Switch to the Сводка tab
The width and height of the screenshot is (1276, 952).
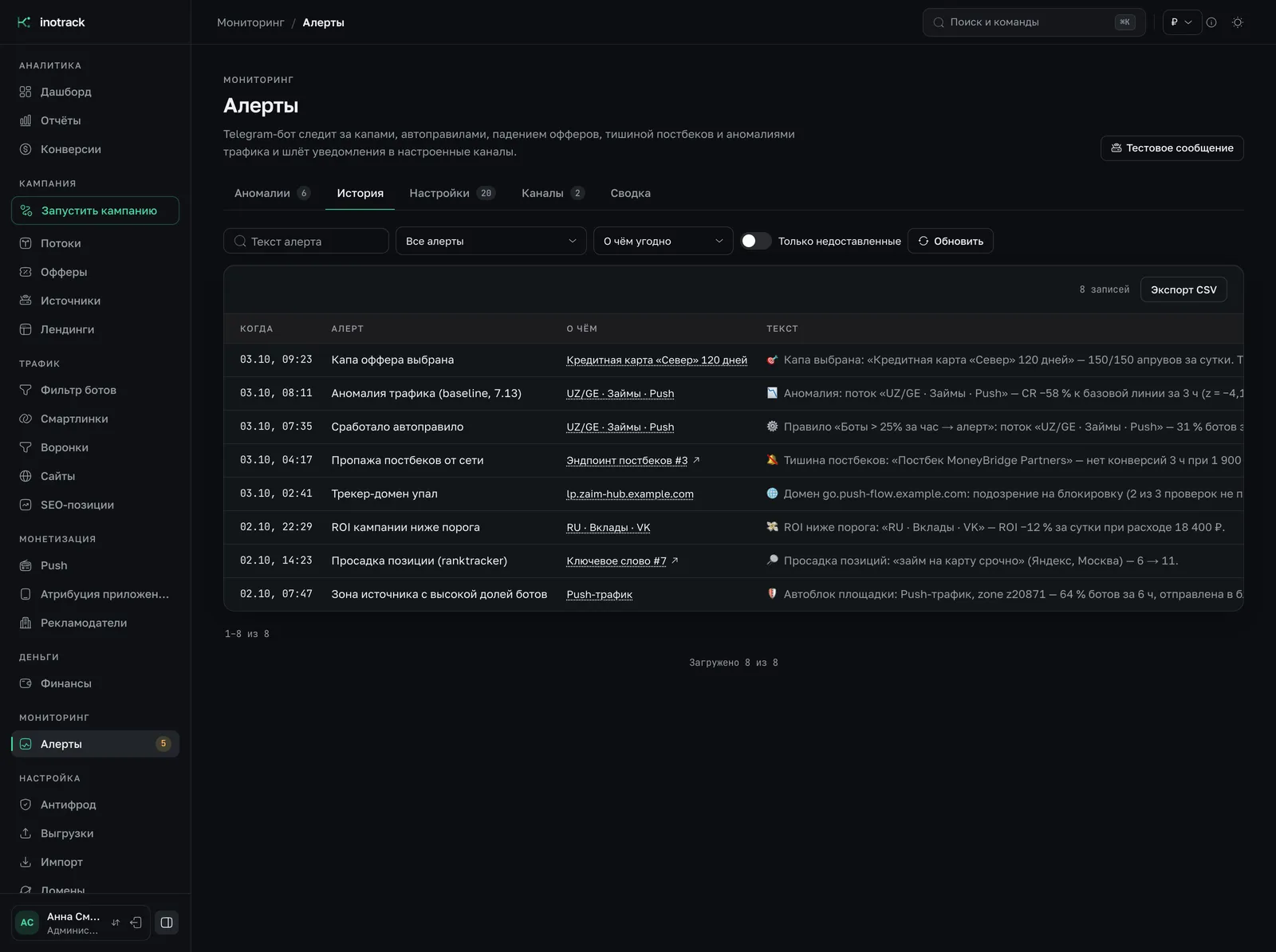click(631, 193)
